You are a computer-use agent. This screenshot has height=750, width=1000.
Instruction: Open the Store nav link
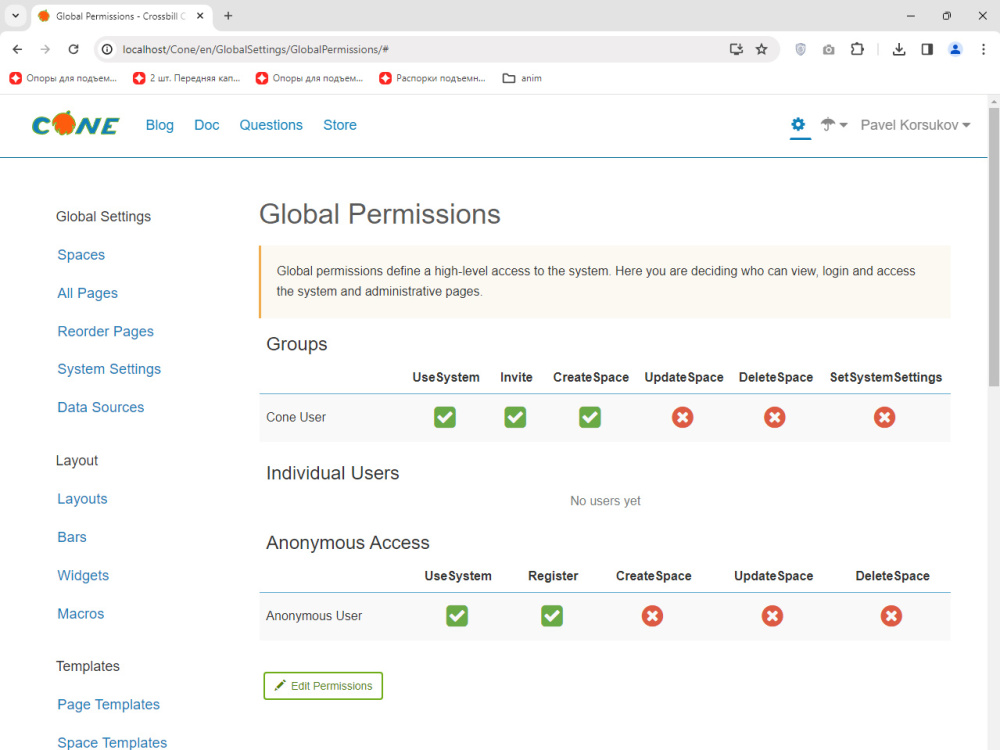[340, 125]
